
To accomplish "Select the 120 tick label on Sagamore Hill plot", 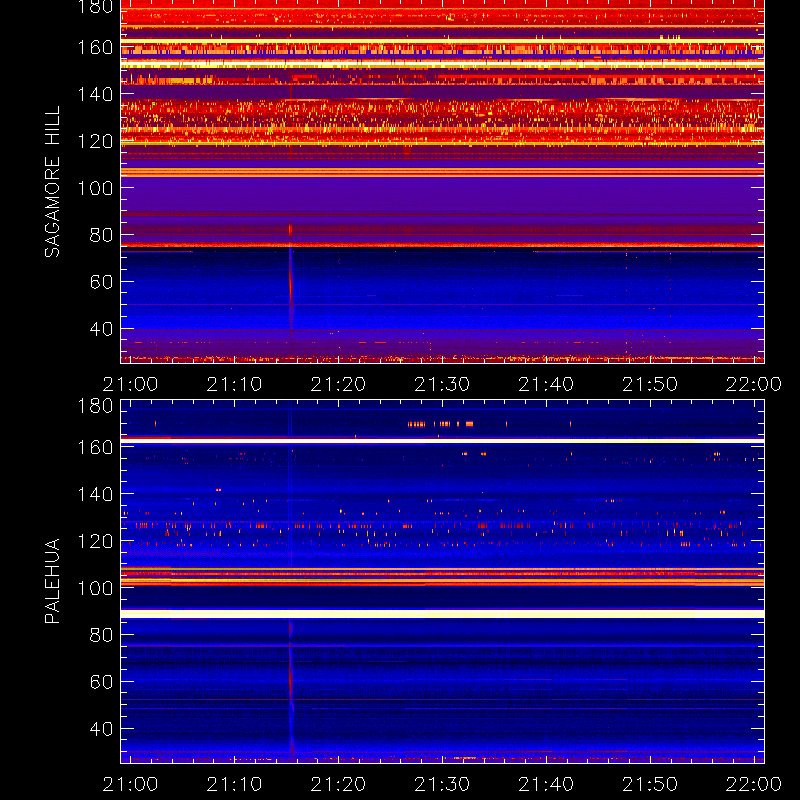I will pos(95,141).
